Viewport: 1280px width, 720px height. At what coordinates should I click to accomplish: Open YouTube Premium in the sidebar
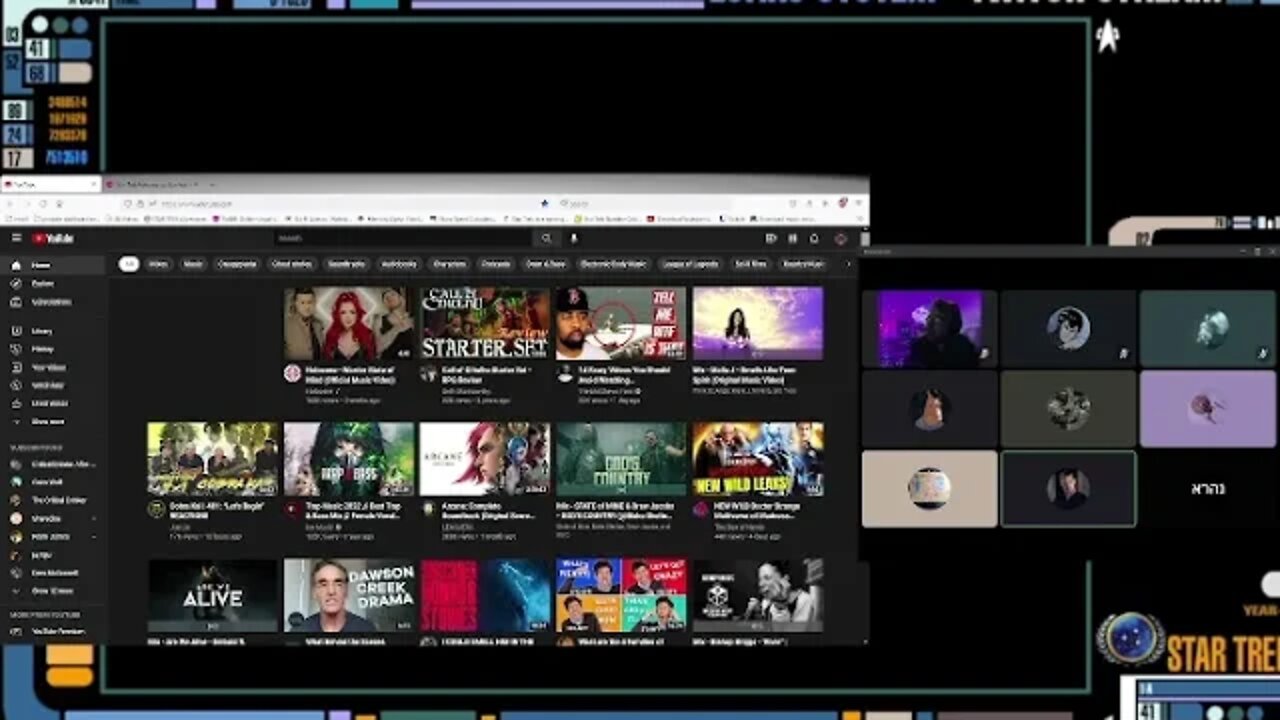[x=52, y=632]
